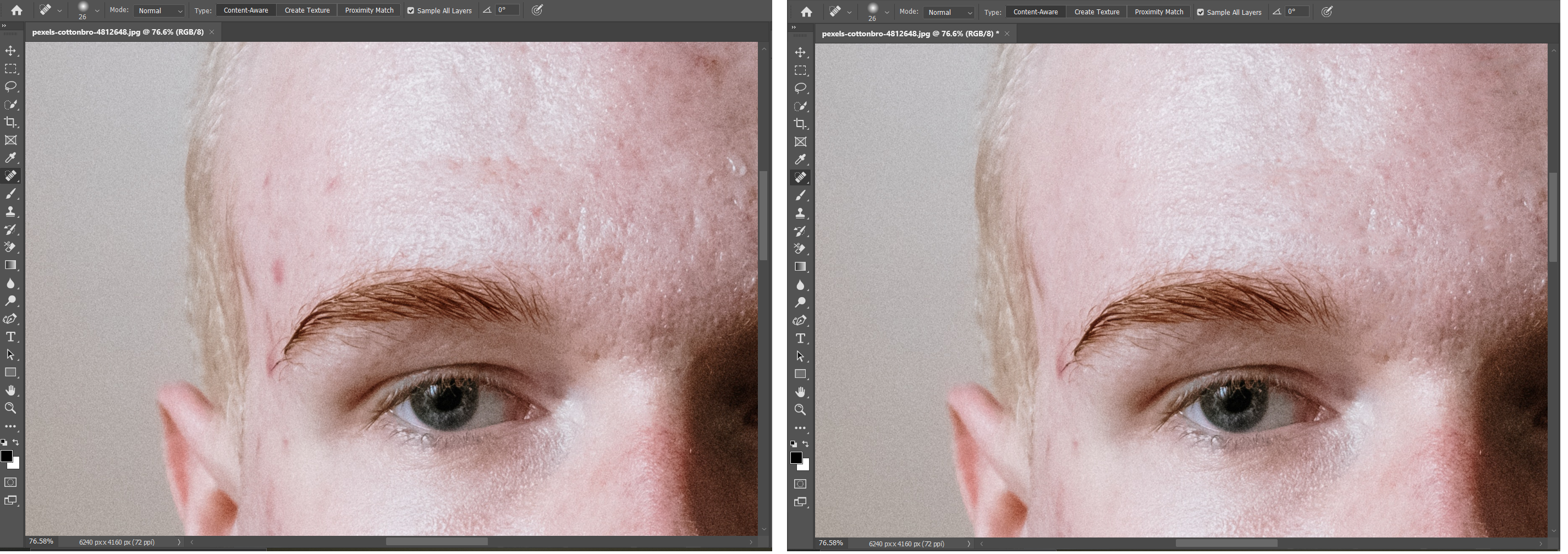Select the Gradient tool in right window
Image resolution: width=1568 pixels, height=554 pixels.
coord(800,267)
